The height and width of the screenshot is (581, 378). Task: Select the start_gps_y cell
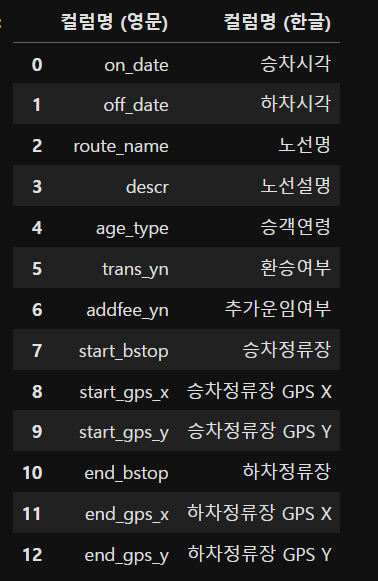124,432
